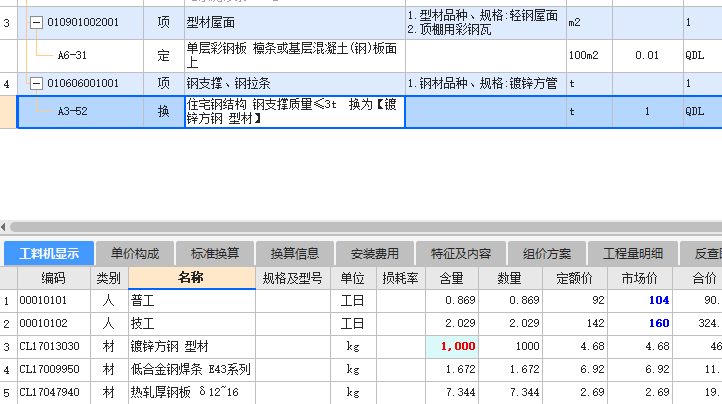Open the 组价方案 tab
This screenshot has height=404, width=722.
[x=547, y=253]
